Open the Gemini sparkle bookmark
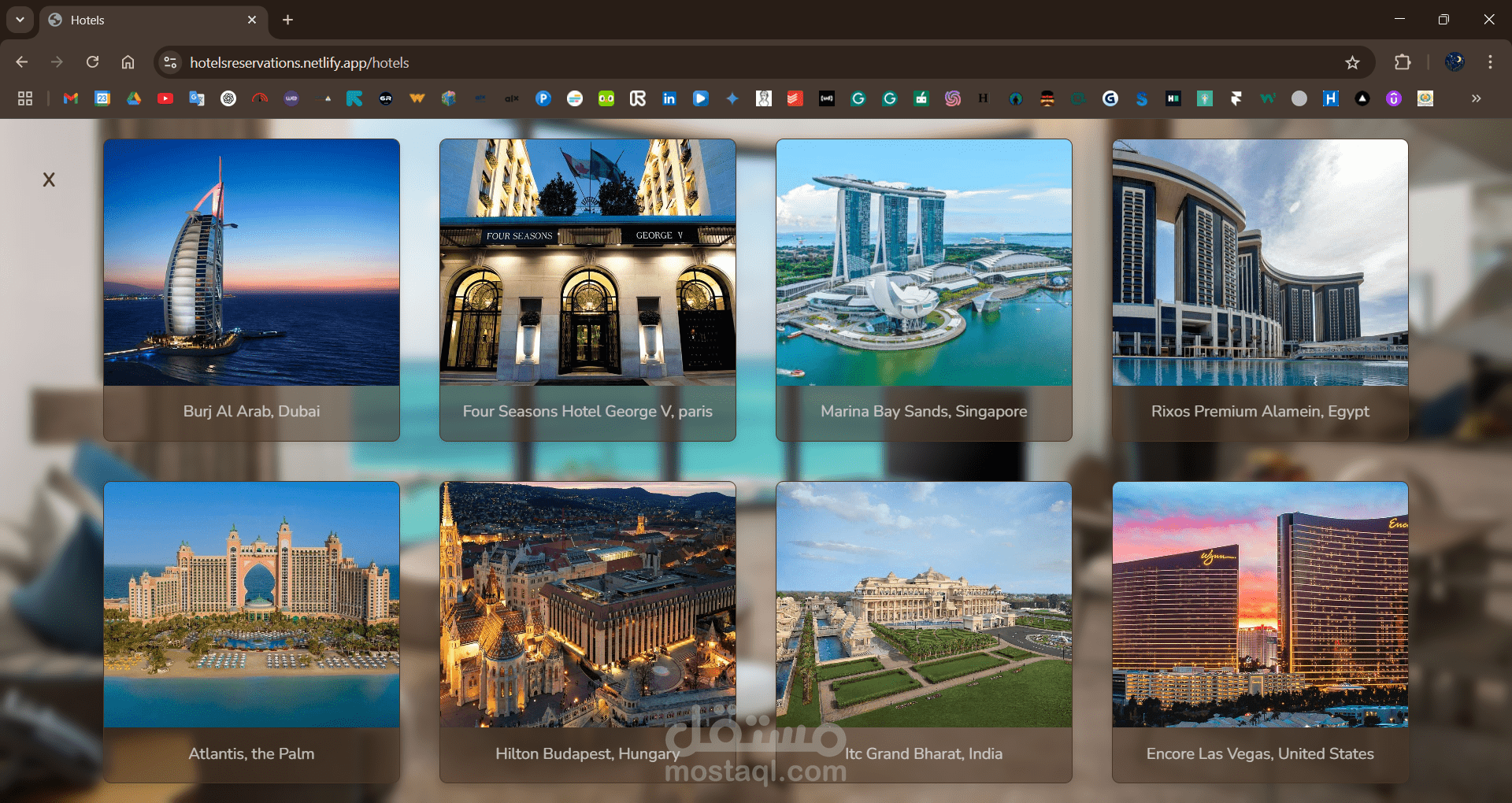Viewport: 1512px width, 803px height. pos(732,98)
